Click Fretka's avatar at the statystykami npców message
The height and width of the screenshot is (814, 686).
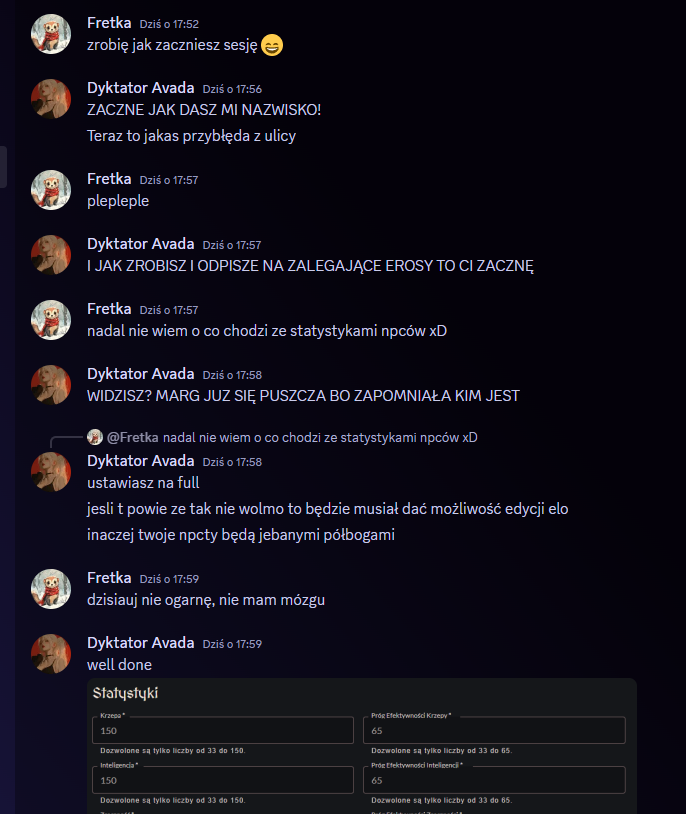pos(51,320)
